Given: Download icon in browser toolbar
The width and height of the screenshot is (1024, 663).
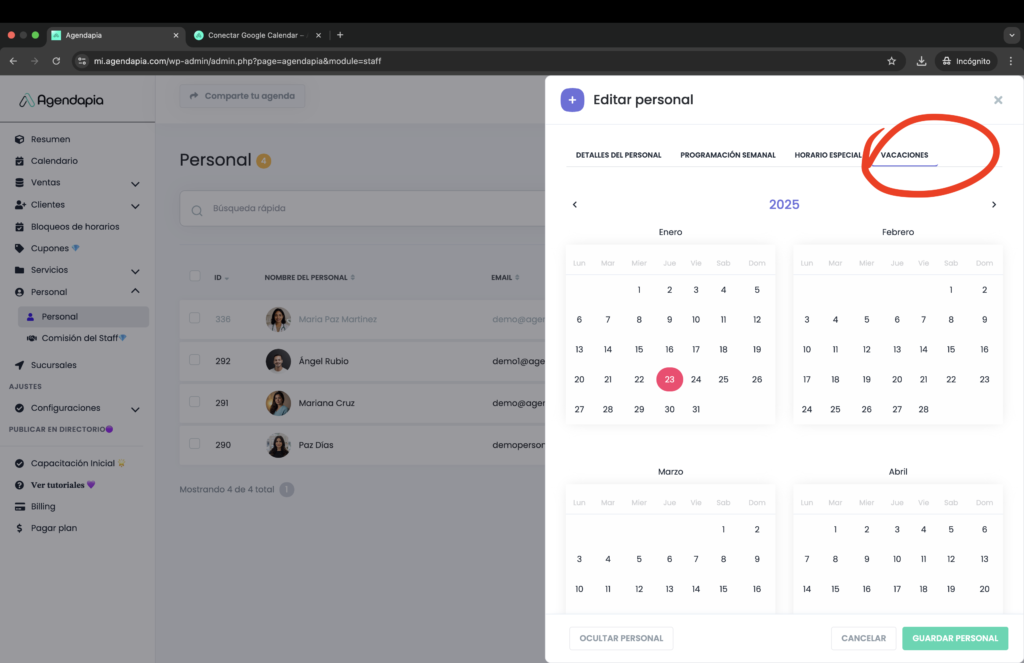Looking at the screenshot, I should (x=921, y=61).
